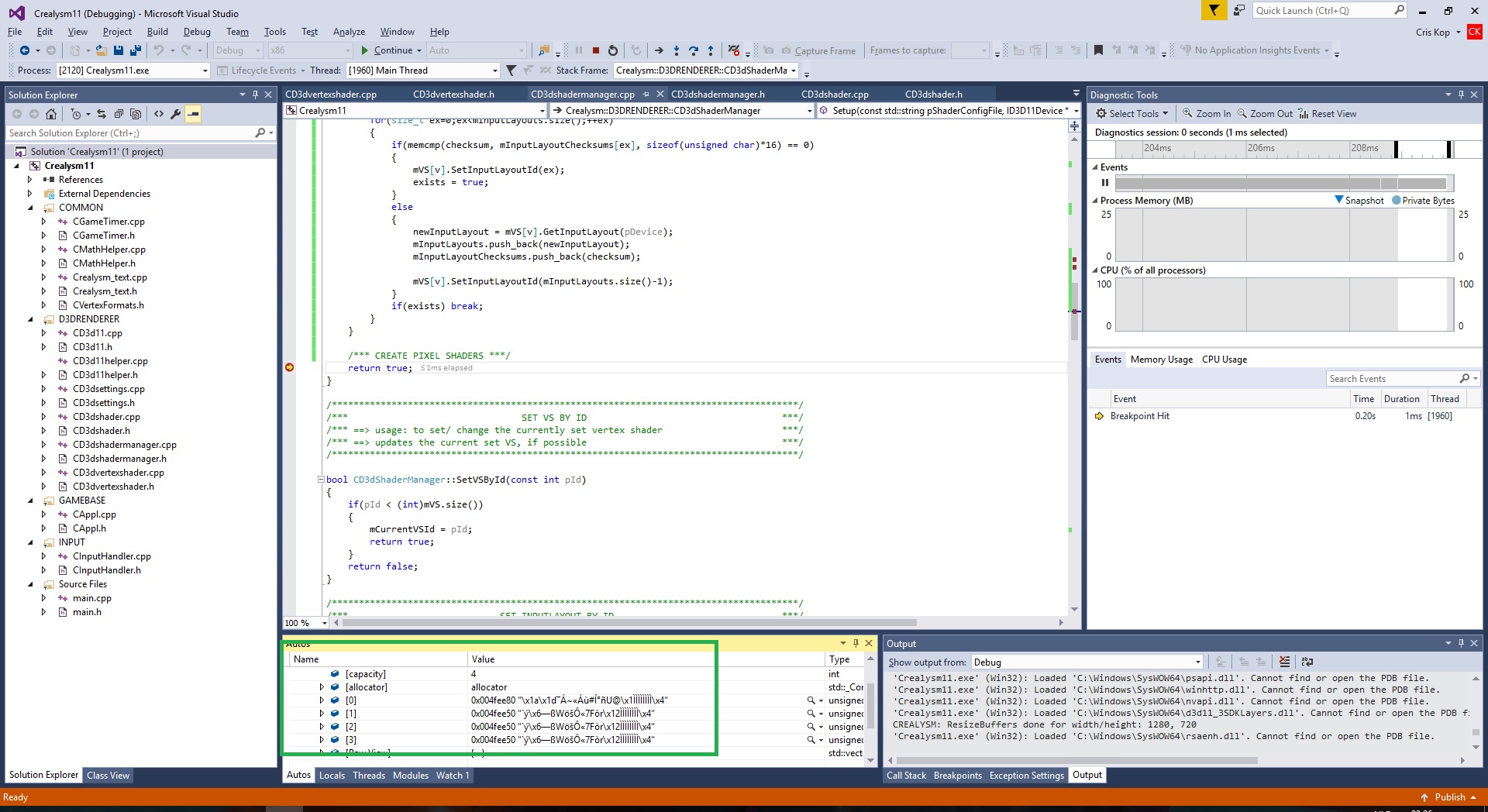Click the bookmark icon in the toolbar
Image resolution: width=1488 pixels, height=812 pixels.
pyautogui.click(x=1098, y=50)
